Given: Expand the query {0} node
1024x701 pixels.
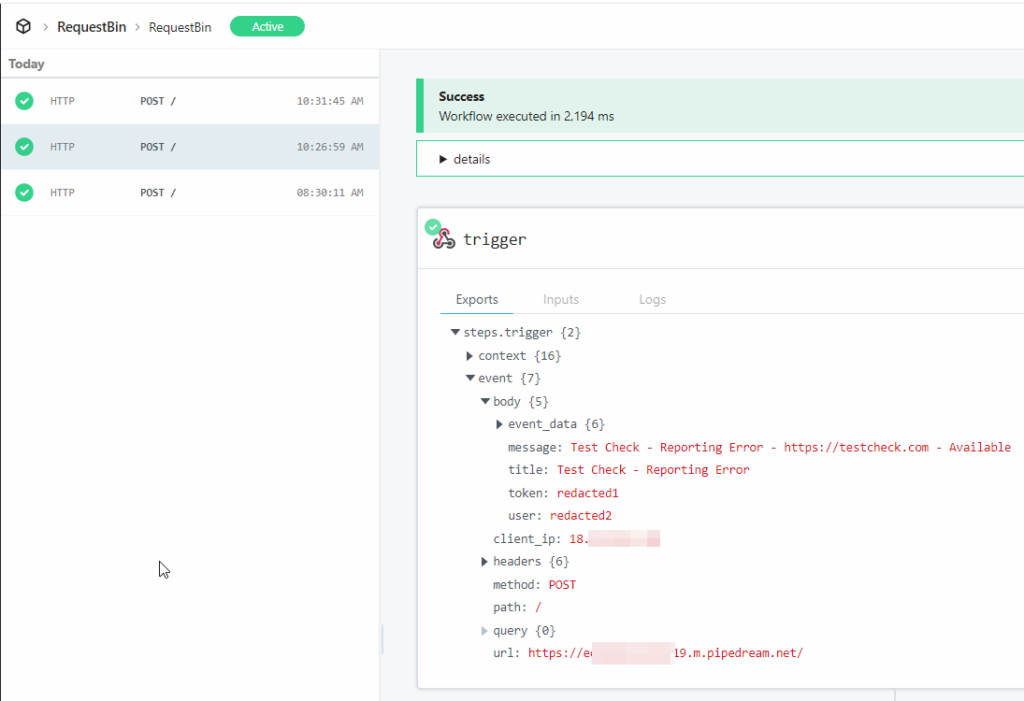Looking at the screenshot, I should (485, 630).
